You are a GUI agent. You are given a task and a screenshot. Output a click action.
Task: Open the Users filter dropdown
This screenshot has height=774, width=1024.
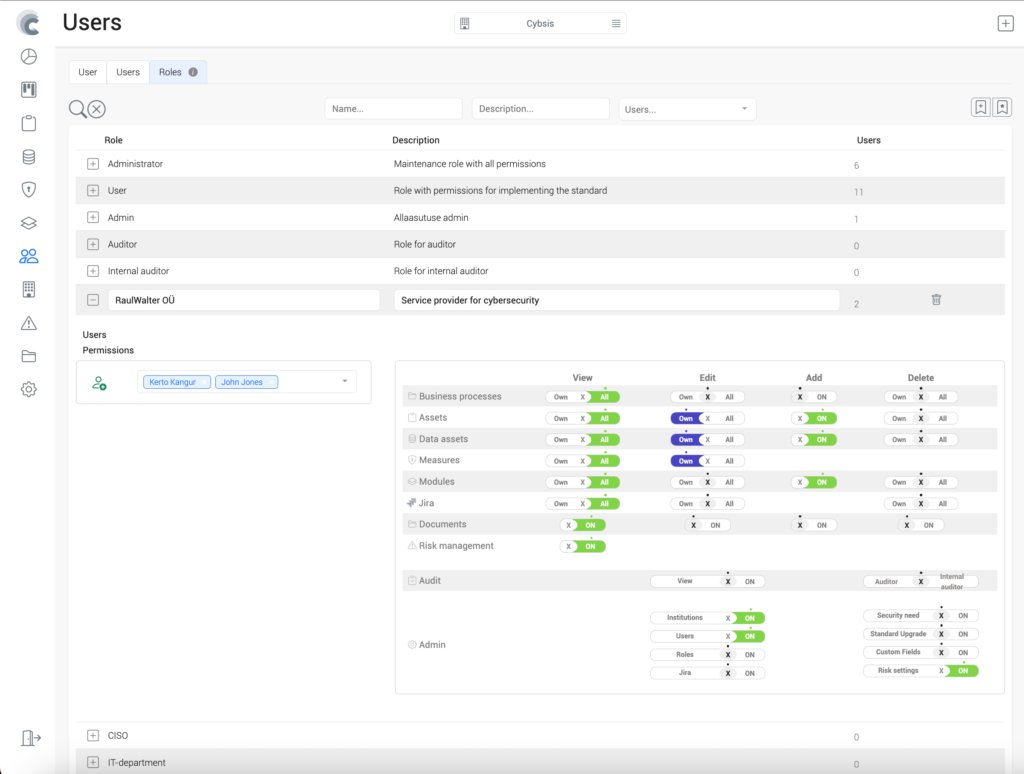coord(687,109)
